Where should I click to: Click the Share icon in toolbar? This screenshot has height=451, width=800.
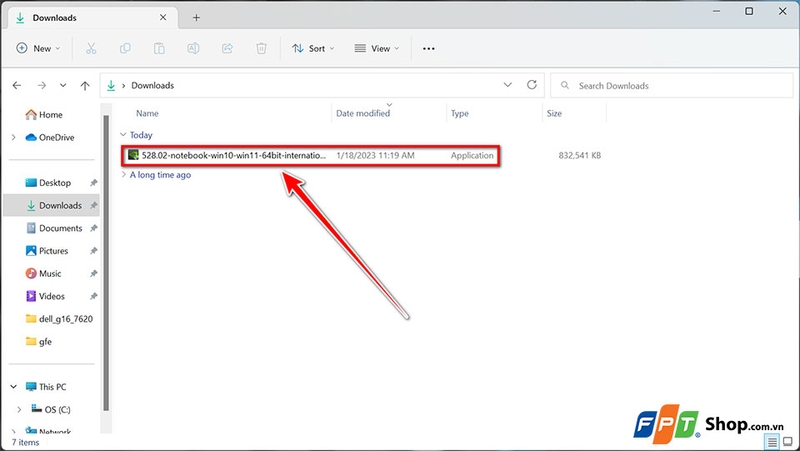pyautogui.click(x=227, y=48)
